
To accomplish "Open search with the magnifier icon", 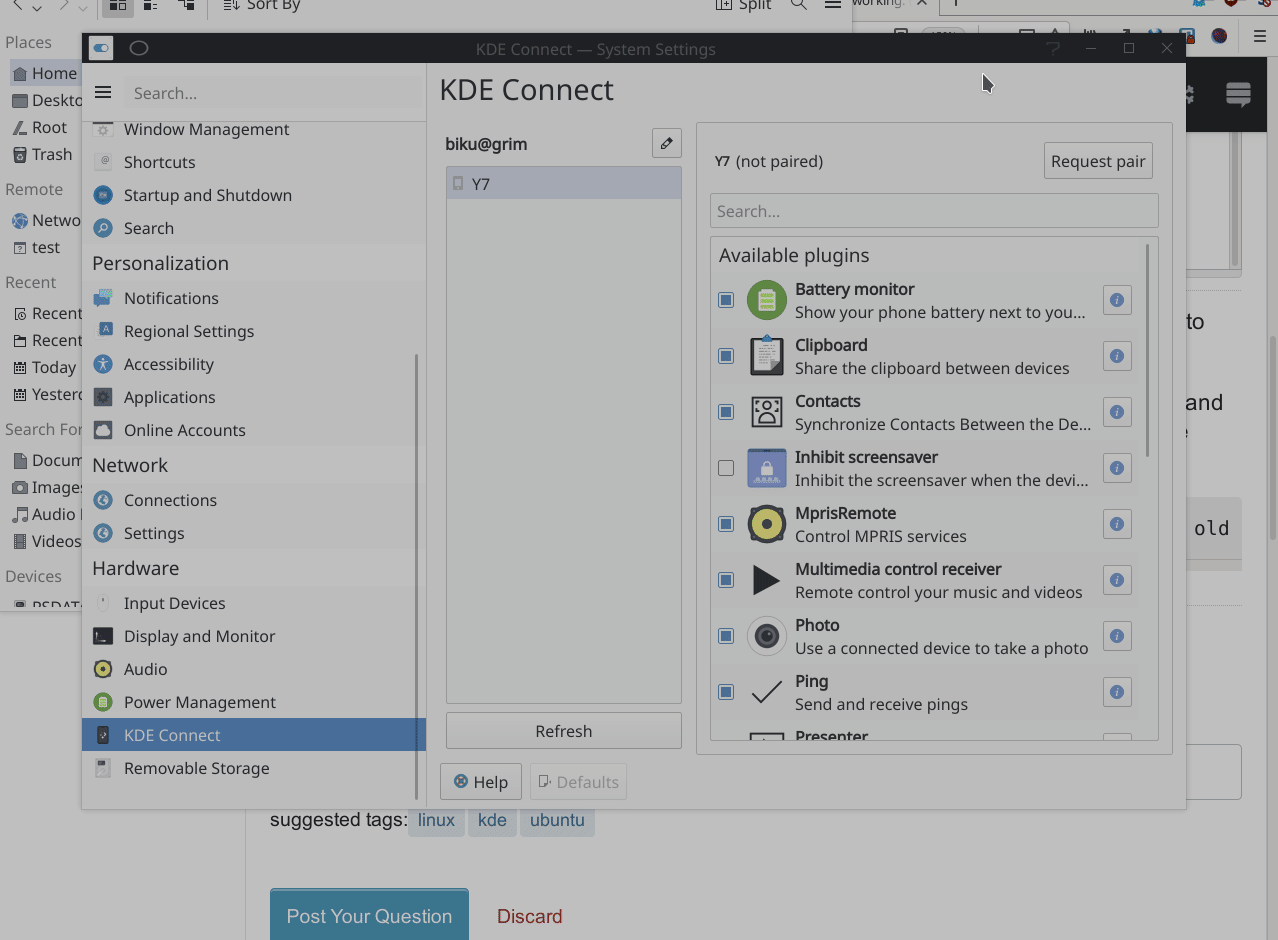I will pos(799,5).
